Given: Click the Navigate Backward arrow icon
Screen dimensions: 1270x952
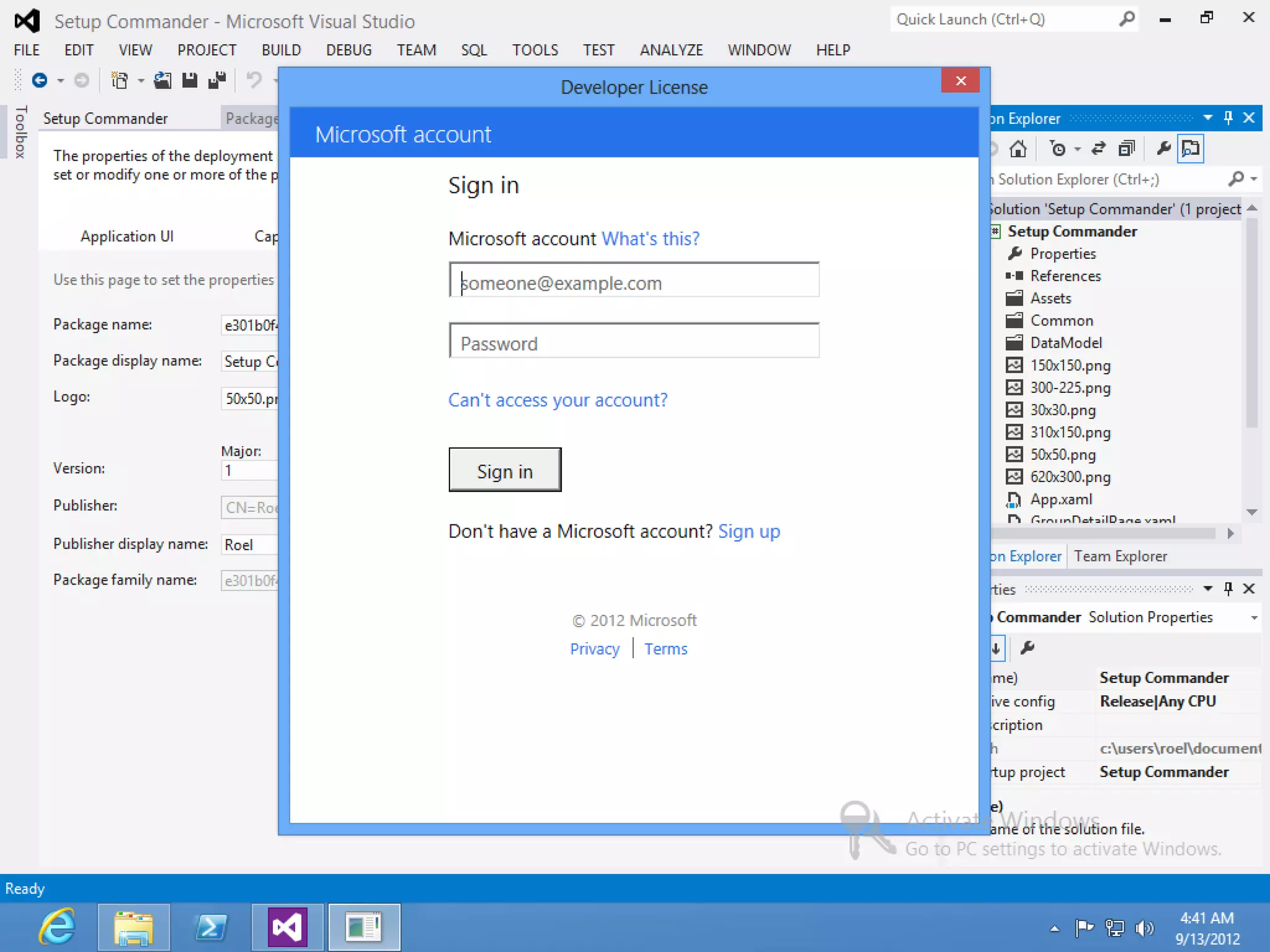Looking at the screenshot, I should 40,81.
